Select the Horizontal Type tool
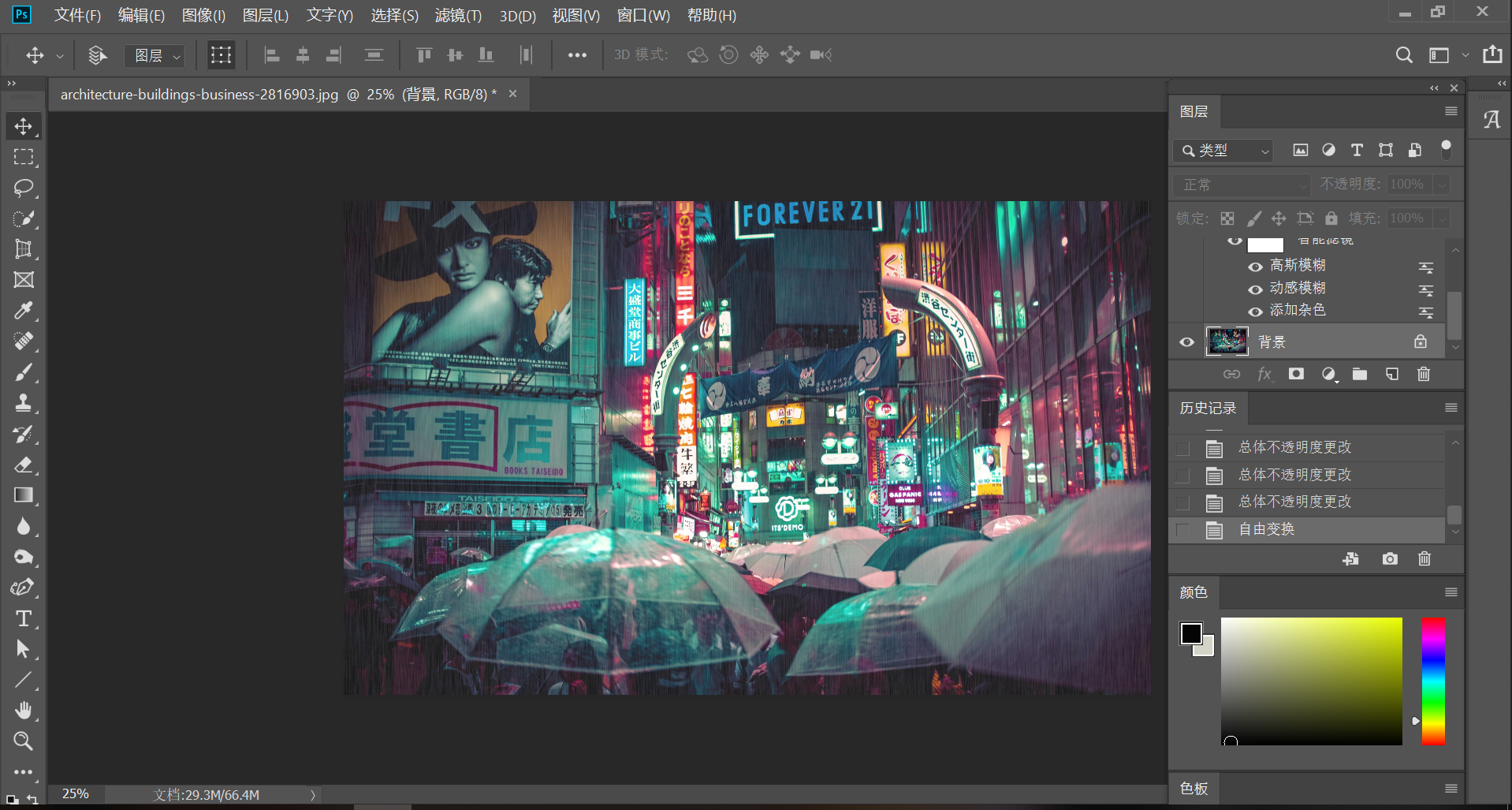 (24, 618)
